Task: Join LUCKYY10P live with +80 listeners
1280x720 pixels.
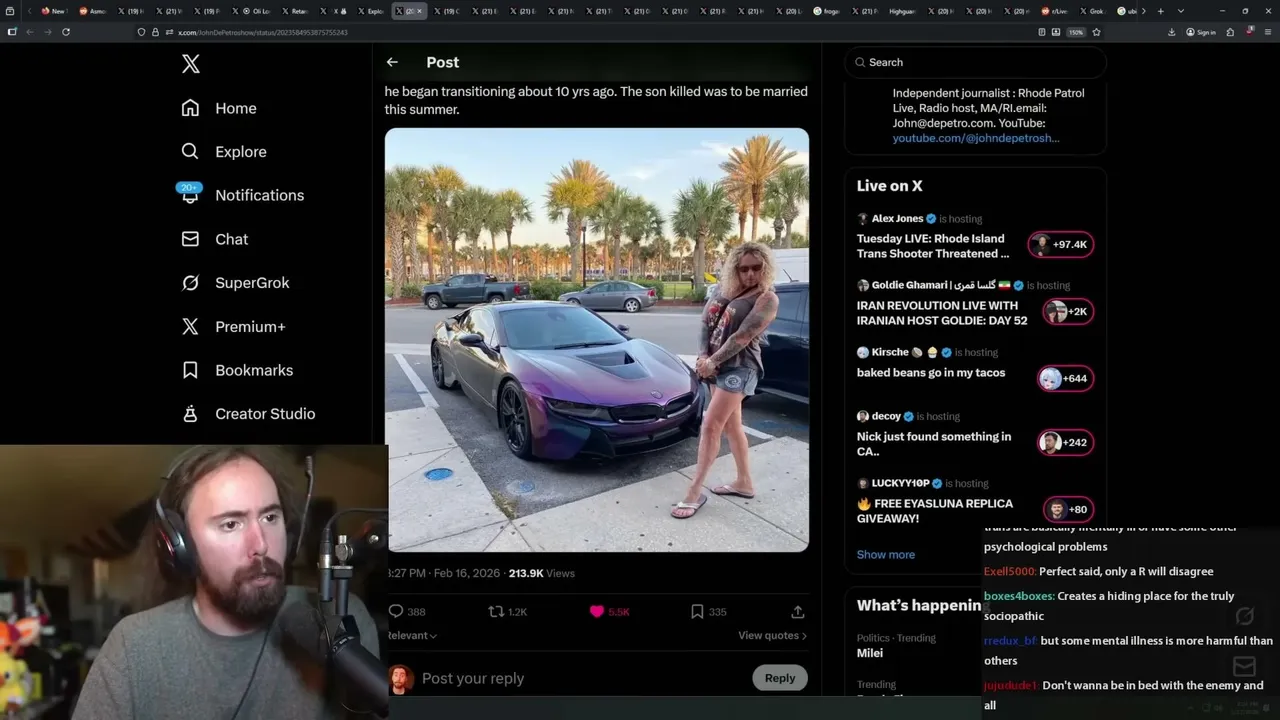Action: [x=1068, y=510]
